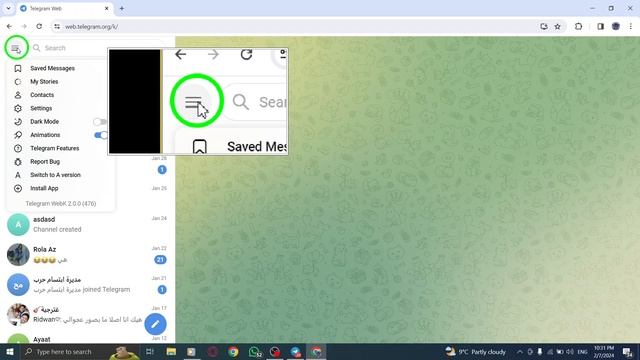This screenshot has width=640, height=360.
Task: Click the Contacts person icon
Action: 18,95
